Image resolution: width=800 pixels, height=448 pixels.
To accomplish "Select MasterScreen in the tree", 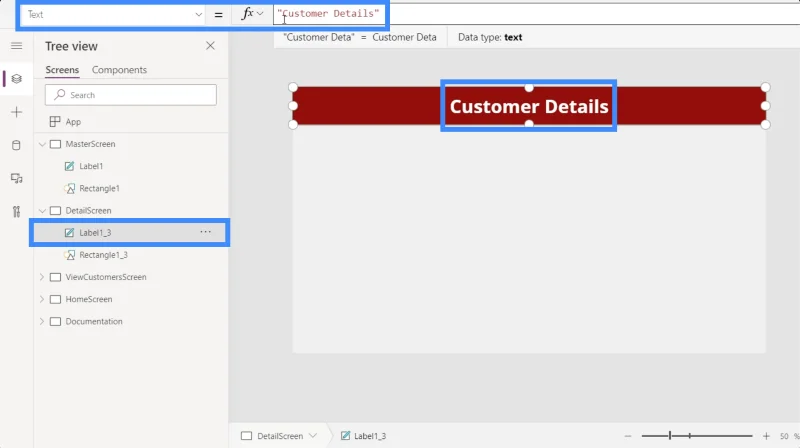I will click(x=90, y=144).
